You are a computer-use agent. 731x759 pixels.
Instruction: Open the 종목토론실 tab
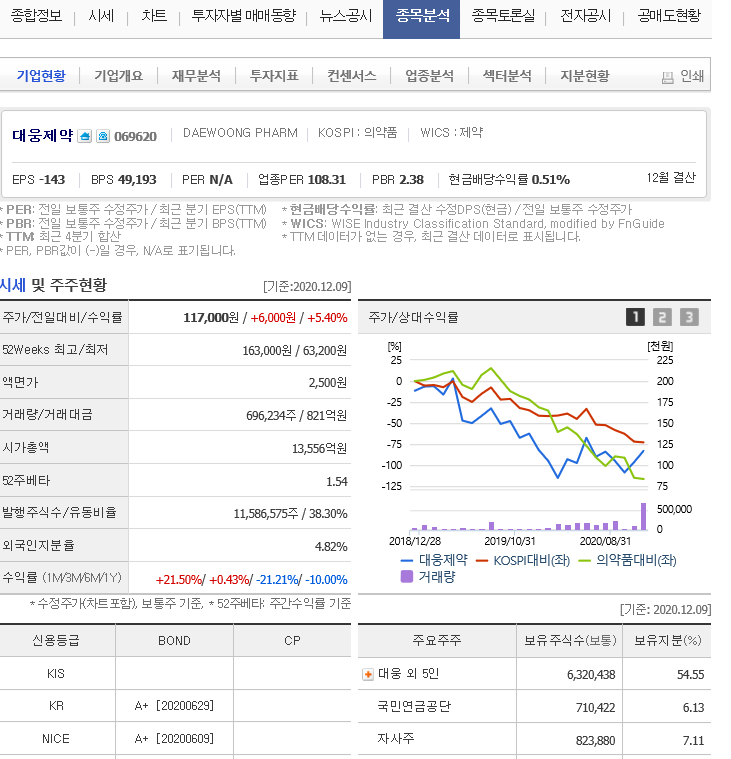(x=503, y=16)
